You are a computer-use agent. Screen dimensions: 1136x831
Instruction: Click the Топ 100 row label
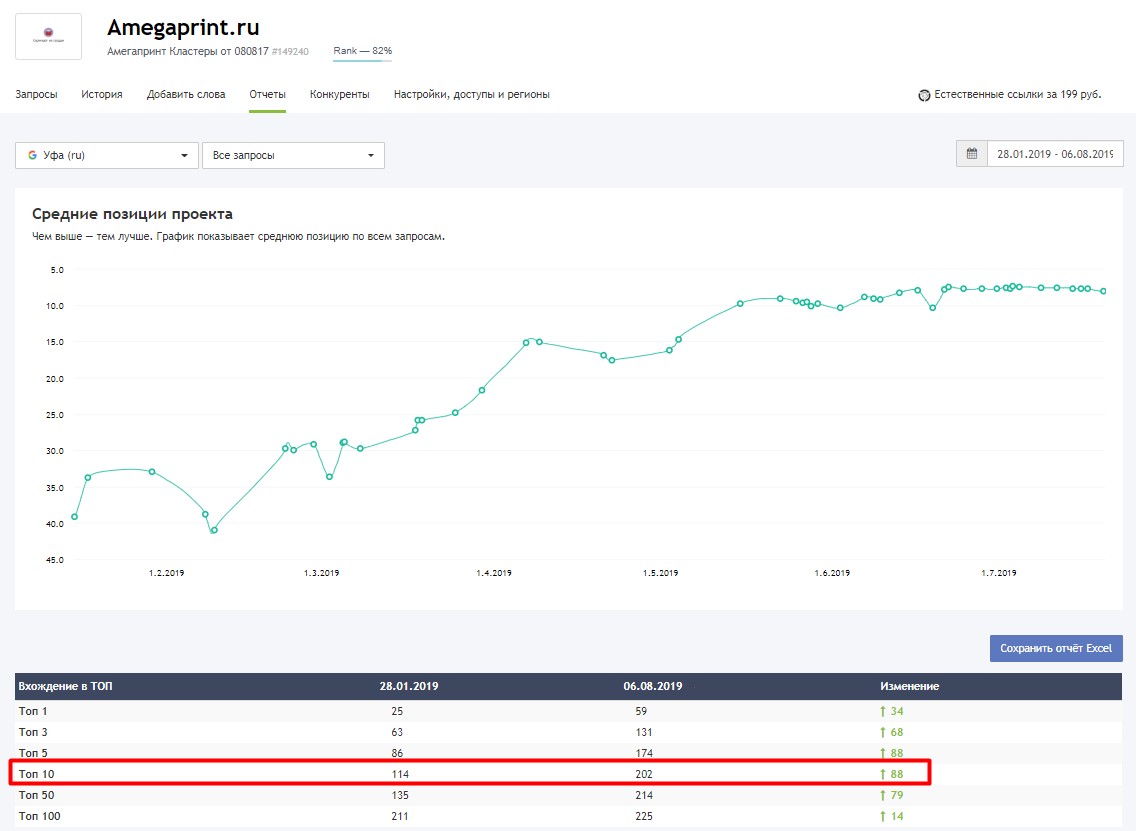[x=39, y=817]
